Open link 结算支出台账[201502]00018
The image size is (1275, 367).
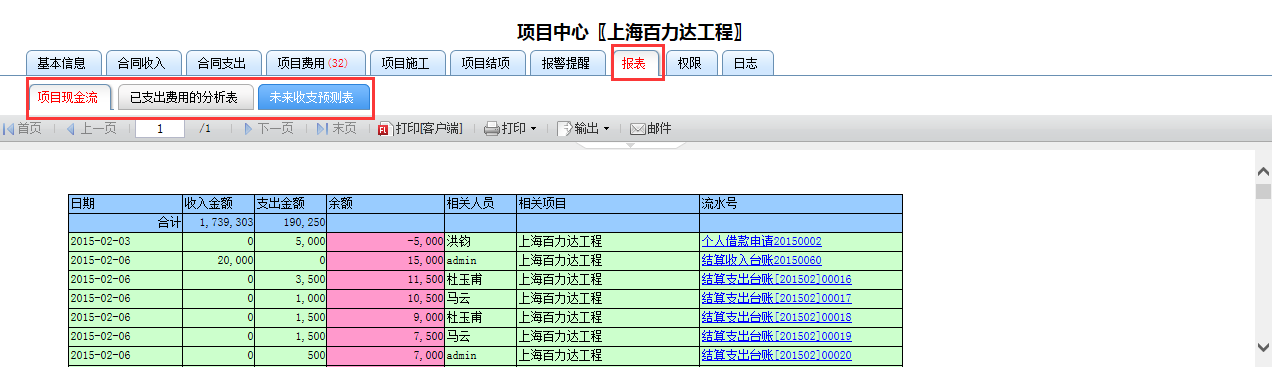776,317
